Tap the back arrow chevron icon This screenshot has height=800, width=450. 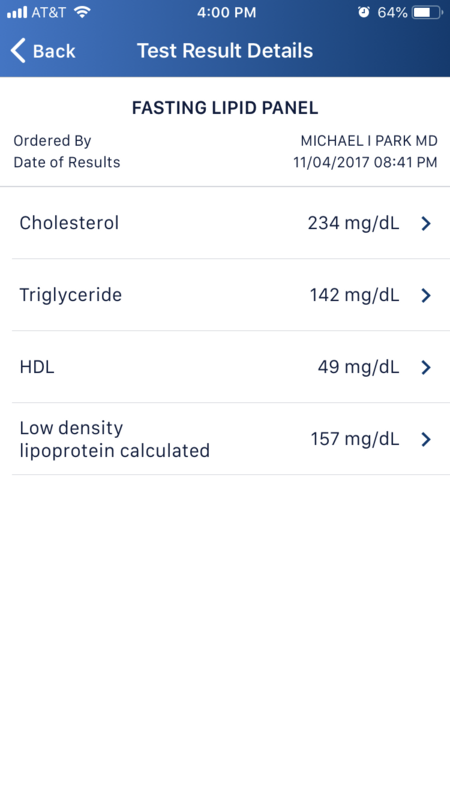[x=18, y=51]
